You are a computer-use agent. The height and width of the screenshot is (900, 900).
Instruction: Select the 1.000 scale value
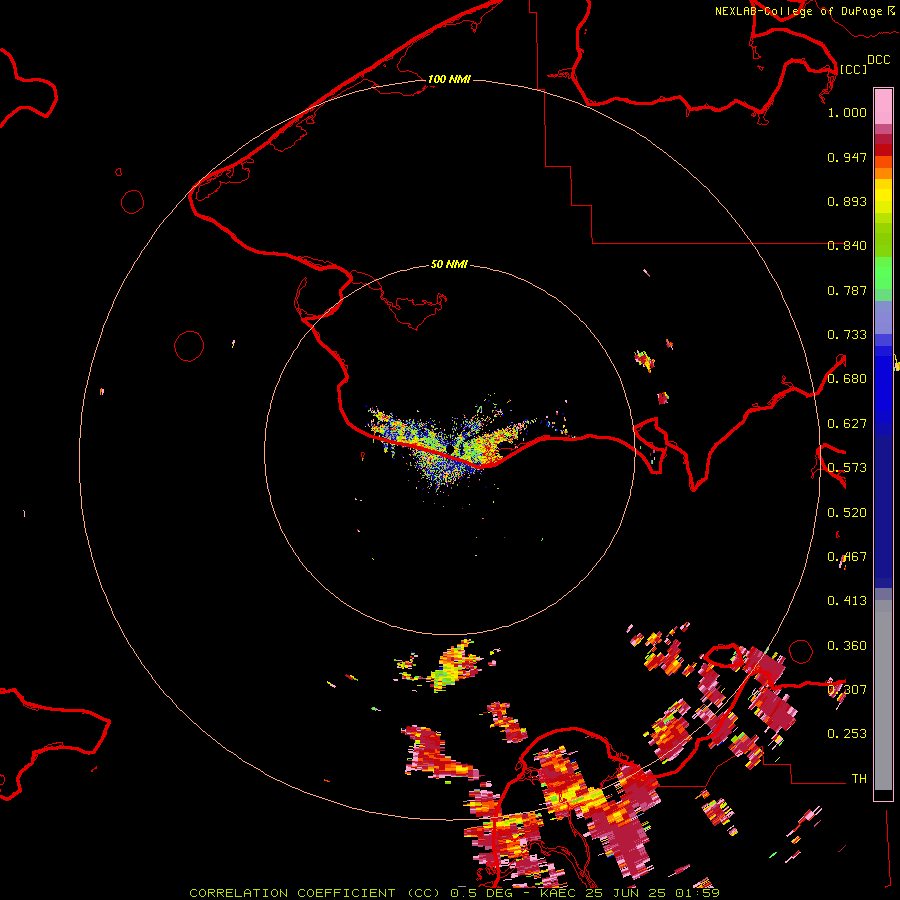[847, 112]
